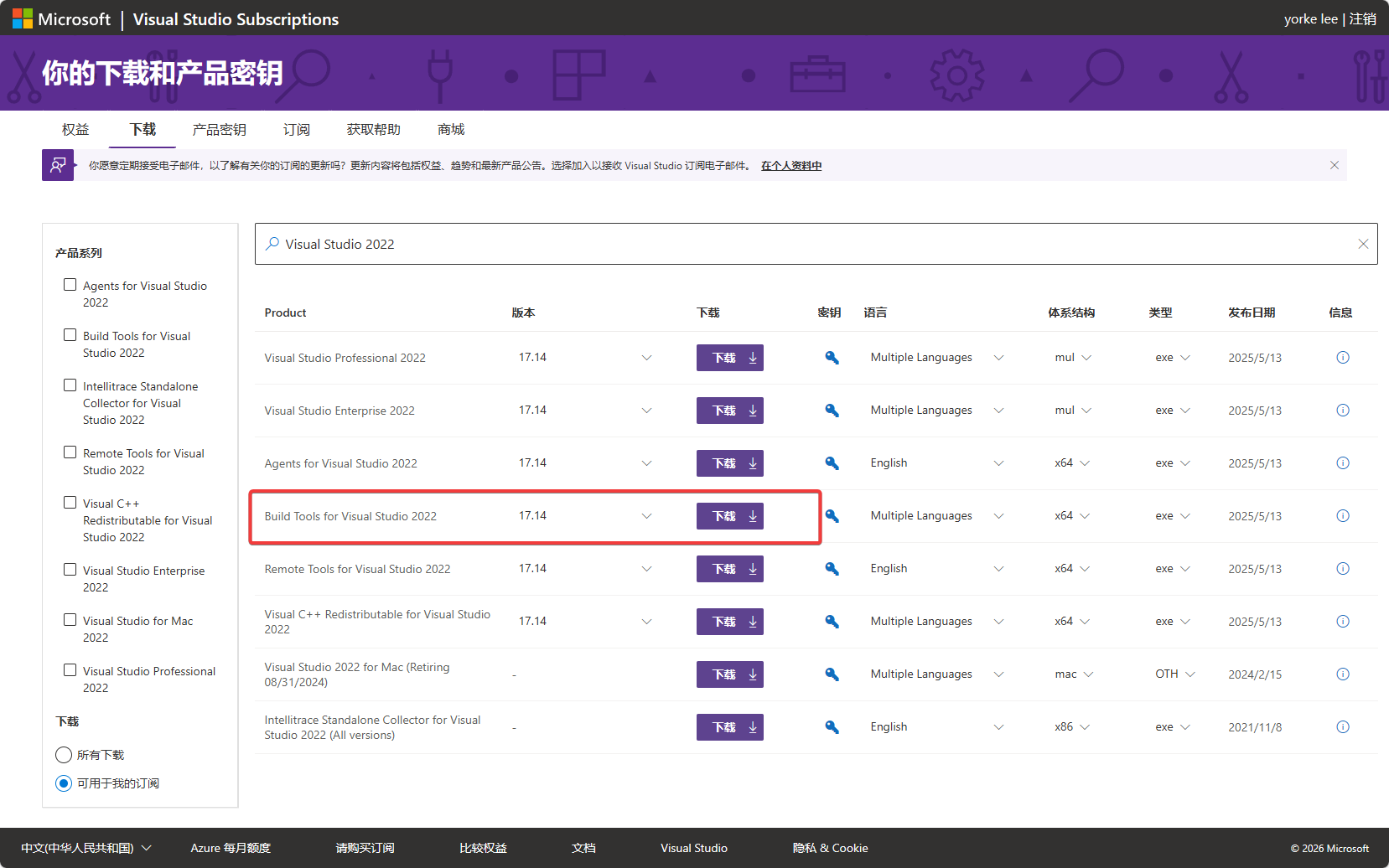The height and width of the screenshot is (868, 1389).
Task: Show info for Visual Studio 2022 for Mac row
Action: click(x=1343, y=674)
